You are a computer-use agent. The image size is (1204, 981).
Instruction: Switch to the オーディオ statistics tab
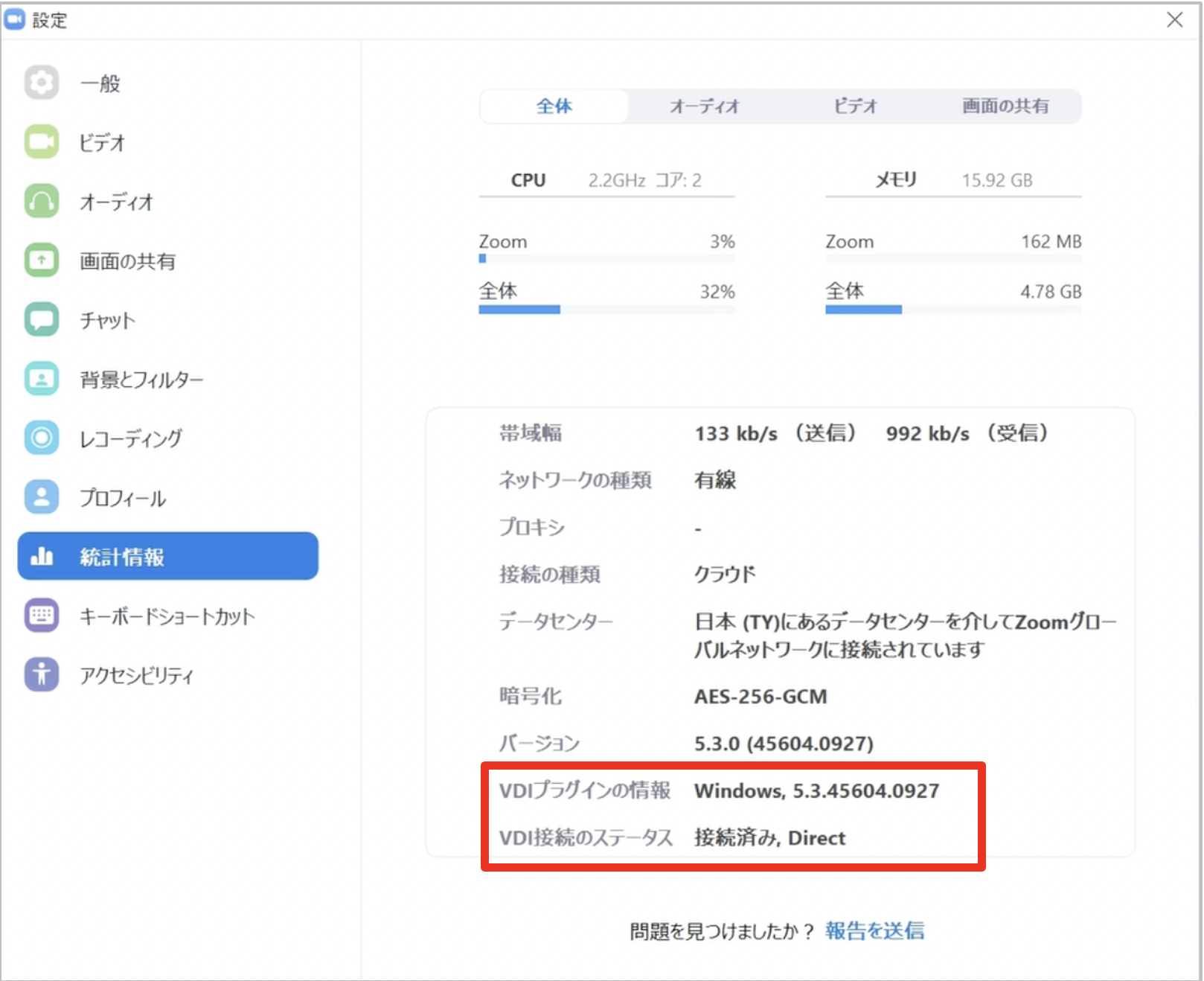(705, 106)
